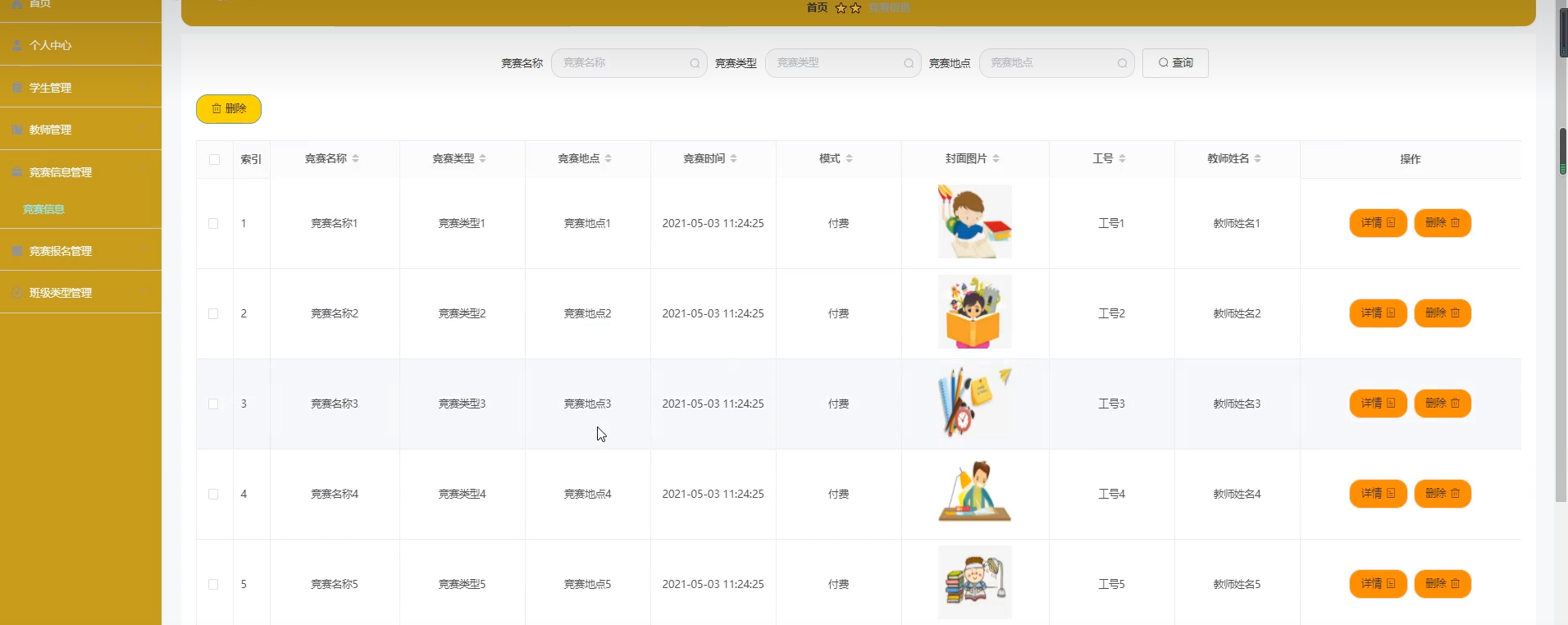This screenshot has height=625, width=1568.
Task: Expand 班级类型管理 sidebar menu
Action: tap(80, 293)
